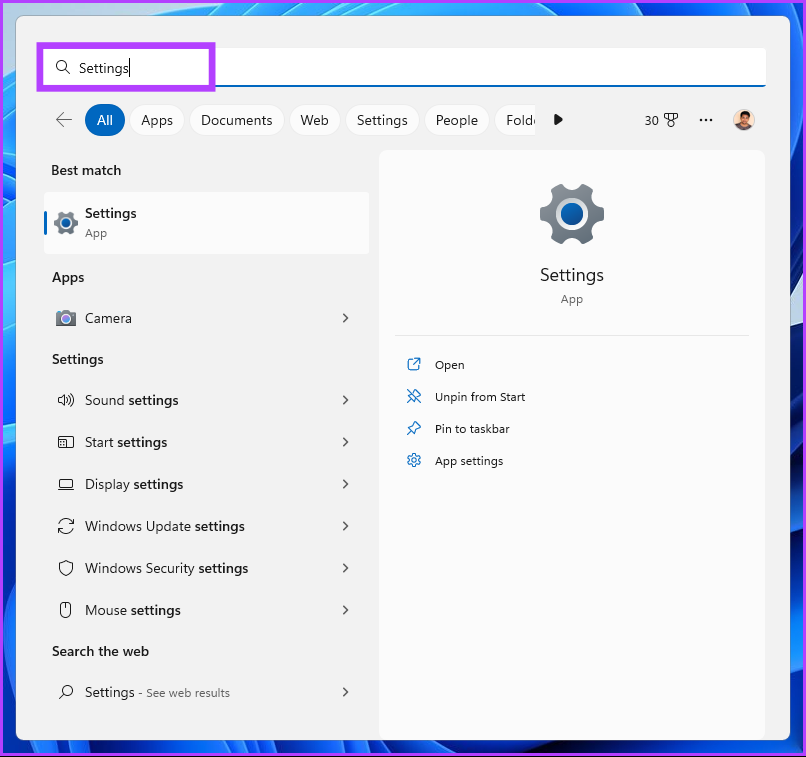Click the back arrow icon

tap(64, 120)
